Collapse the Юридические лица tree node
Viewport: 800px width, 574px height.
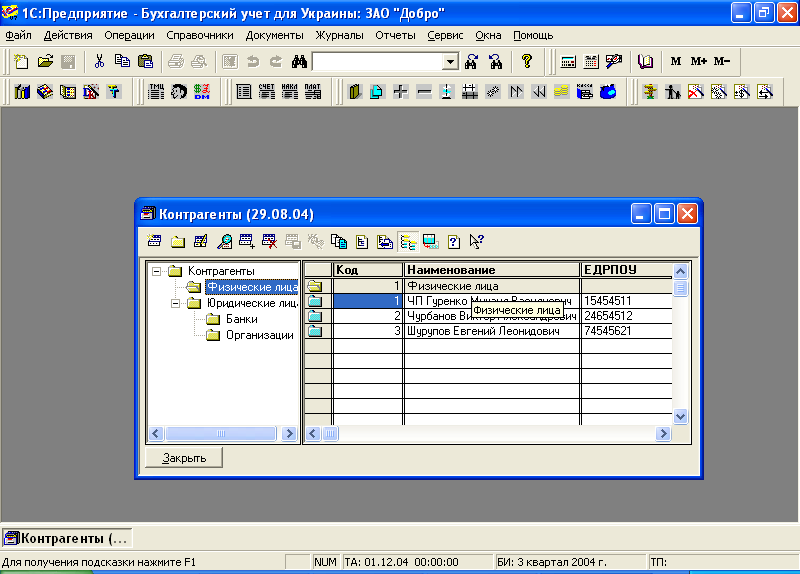pyautogui.click(x=176, y=304)
